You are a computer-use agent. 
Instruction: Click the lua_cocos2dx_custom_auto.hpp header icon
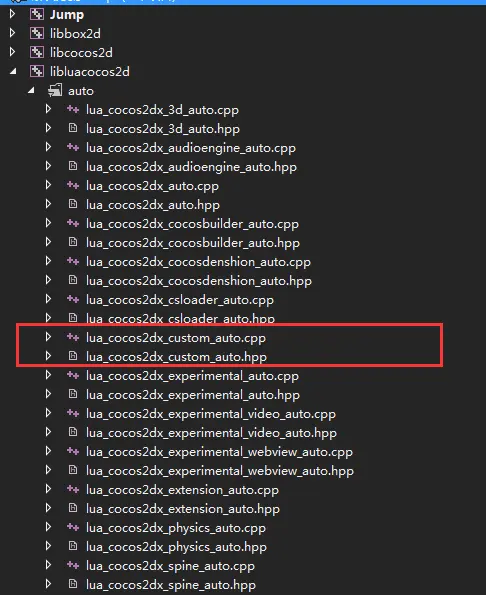tap(73, 356)
